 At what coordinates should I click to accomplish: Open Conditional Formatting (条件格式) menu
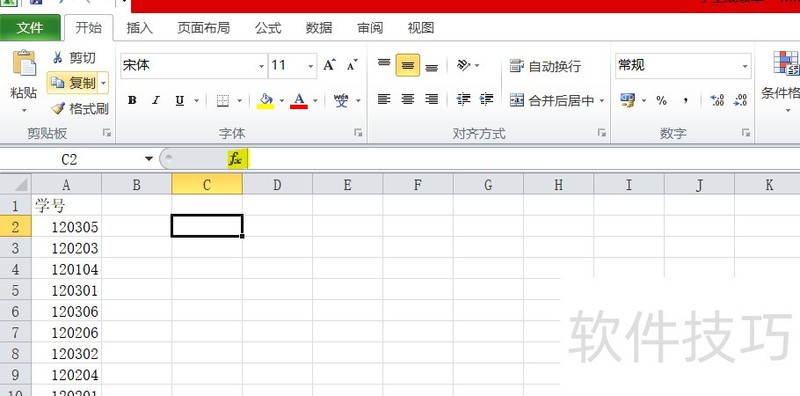782,82
